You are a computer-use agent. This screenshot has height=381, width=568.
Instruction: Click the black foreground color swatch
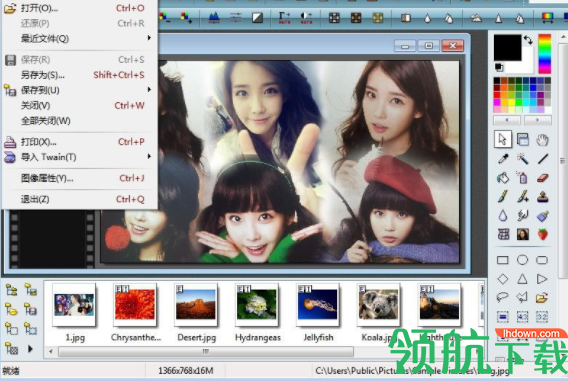click(508, 47)
